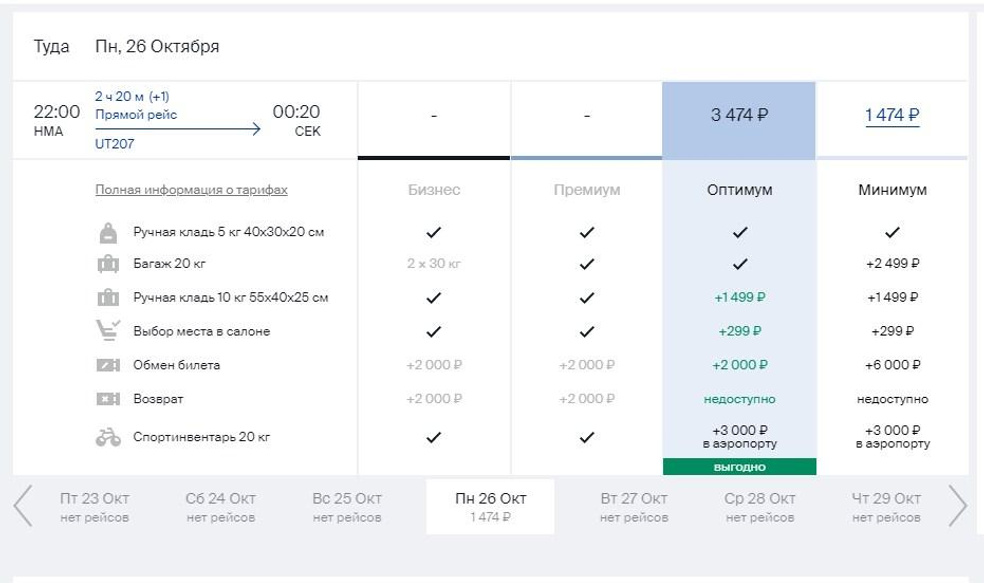Click the flight route arrow under Прямой рейс

(x=178, y=129)
